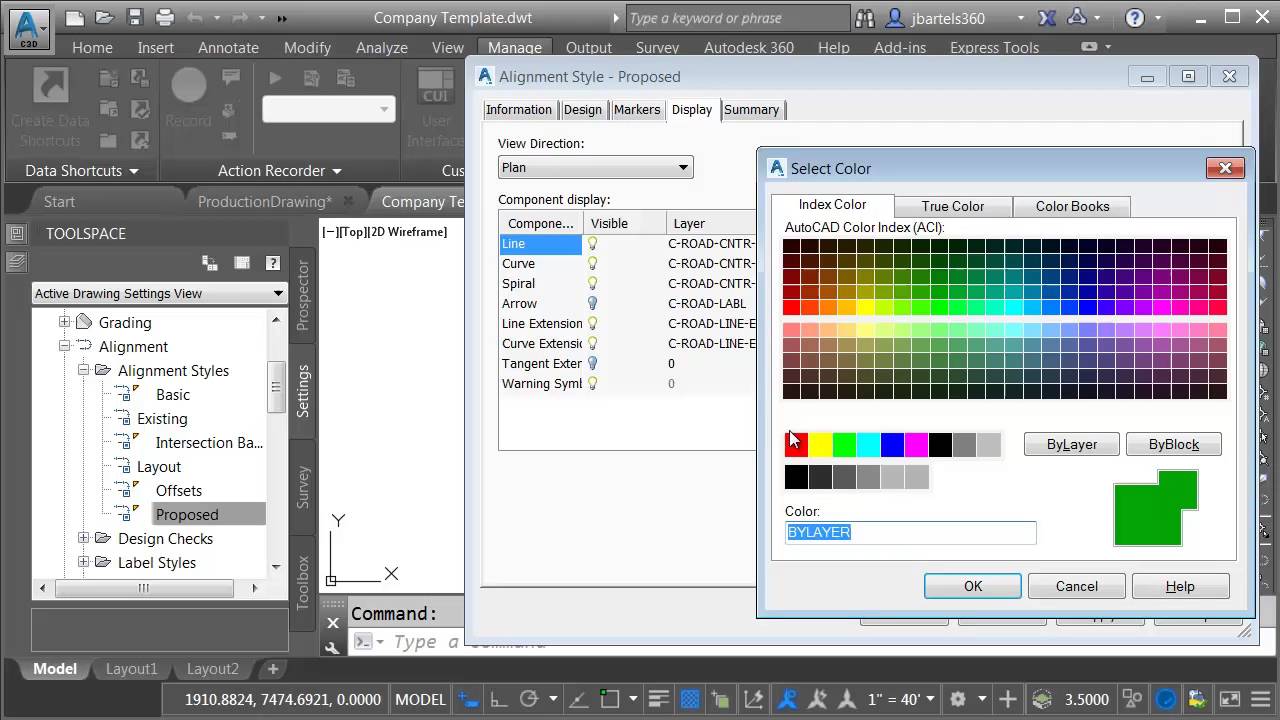The width and height of the screenshot is (1280, 720).
Task: Select the Proposed alignment style
Action: tap(187, 514)
